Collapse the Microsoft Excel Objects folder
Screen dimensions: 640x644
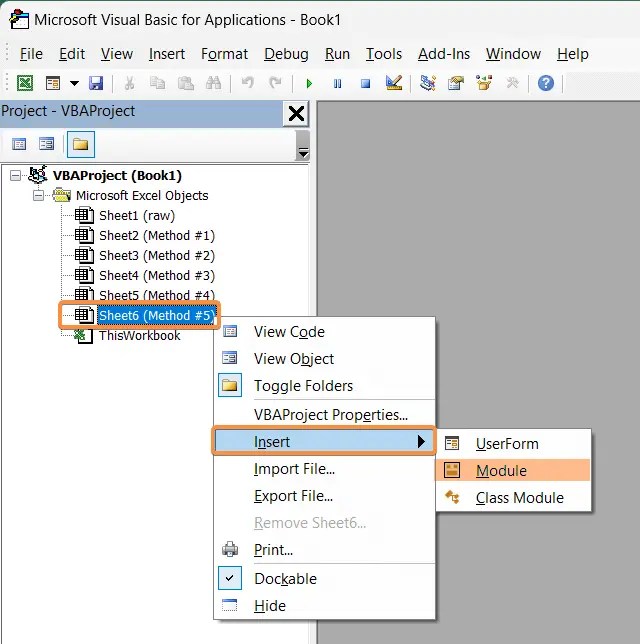[x=39, y=196]
